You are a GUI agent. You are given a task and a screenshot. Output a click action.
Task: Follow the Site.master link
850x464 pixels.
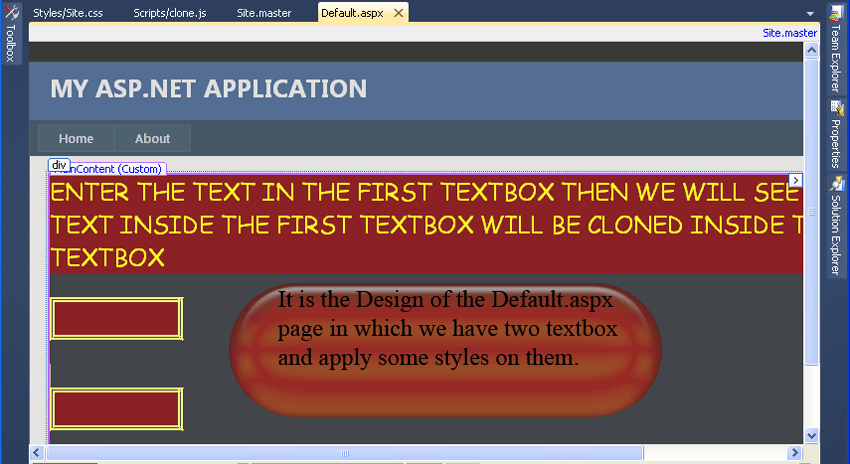(790, 33)
